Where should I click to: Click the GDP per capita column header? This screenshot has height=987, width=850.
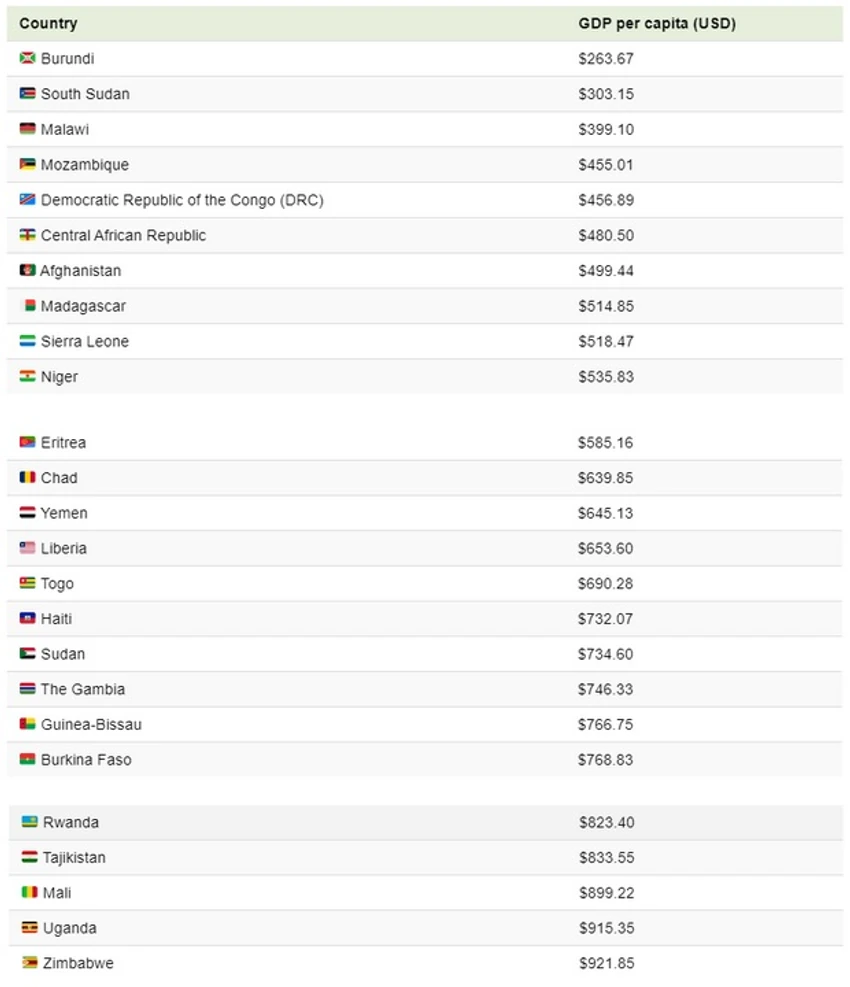click(657, 23)
